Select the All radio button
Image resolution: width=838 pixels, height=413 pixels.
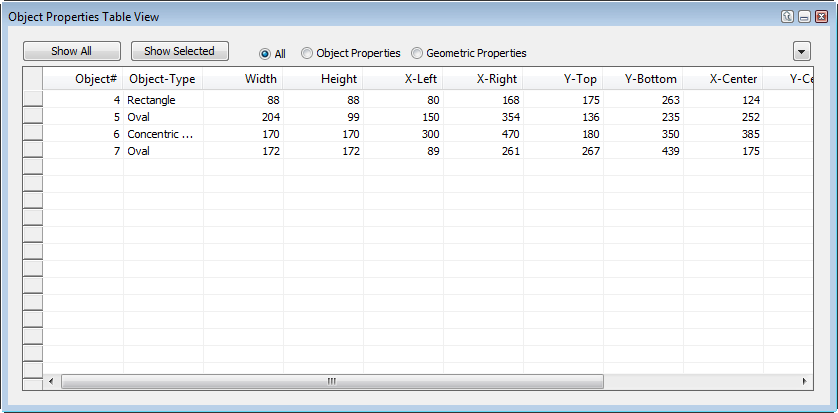(x=265, y=53)
